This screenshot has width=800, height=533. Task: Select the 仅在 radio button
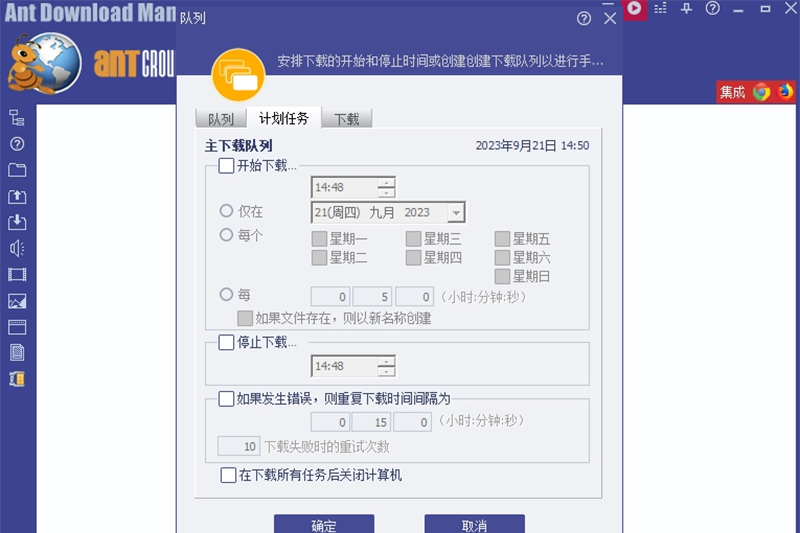[x=226, y=211]
